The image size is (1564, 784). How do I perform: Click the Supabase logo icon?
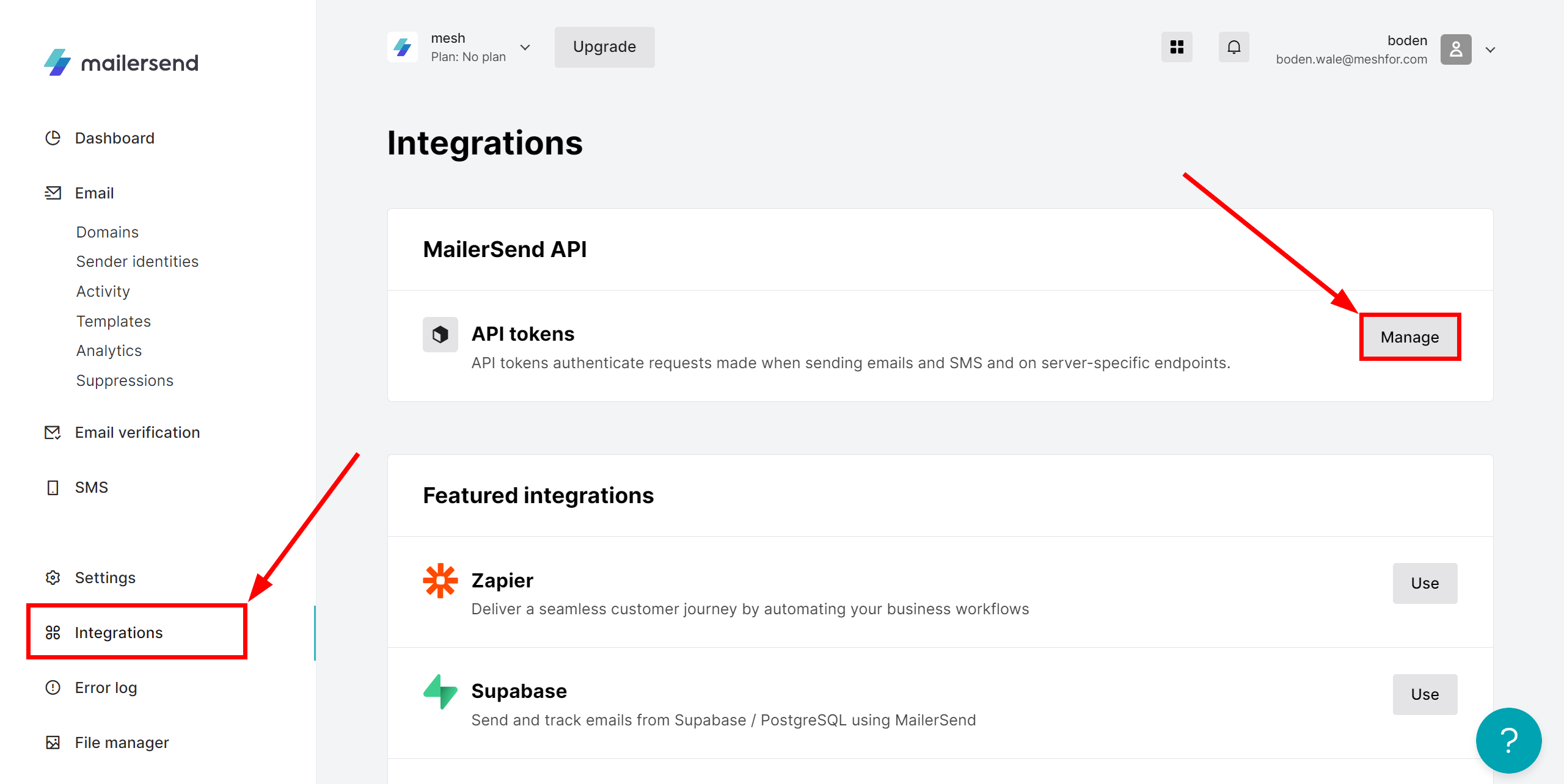pyautogui.click(x=440, y=692)
